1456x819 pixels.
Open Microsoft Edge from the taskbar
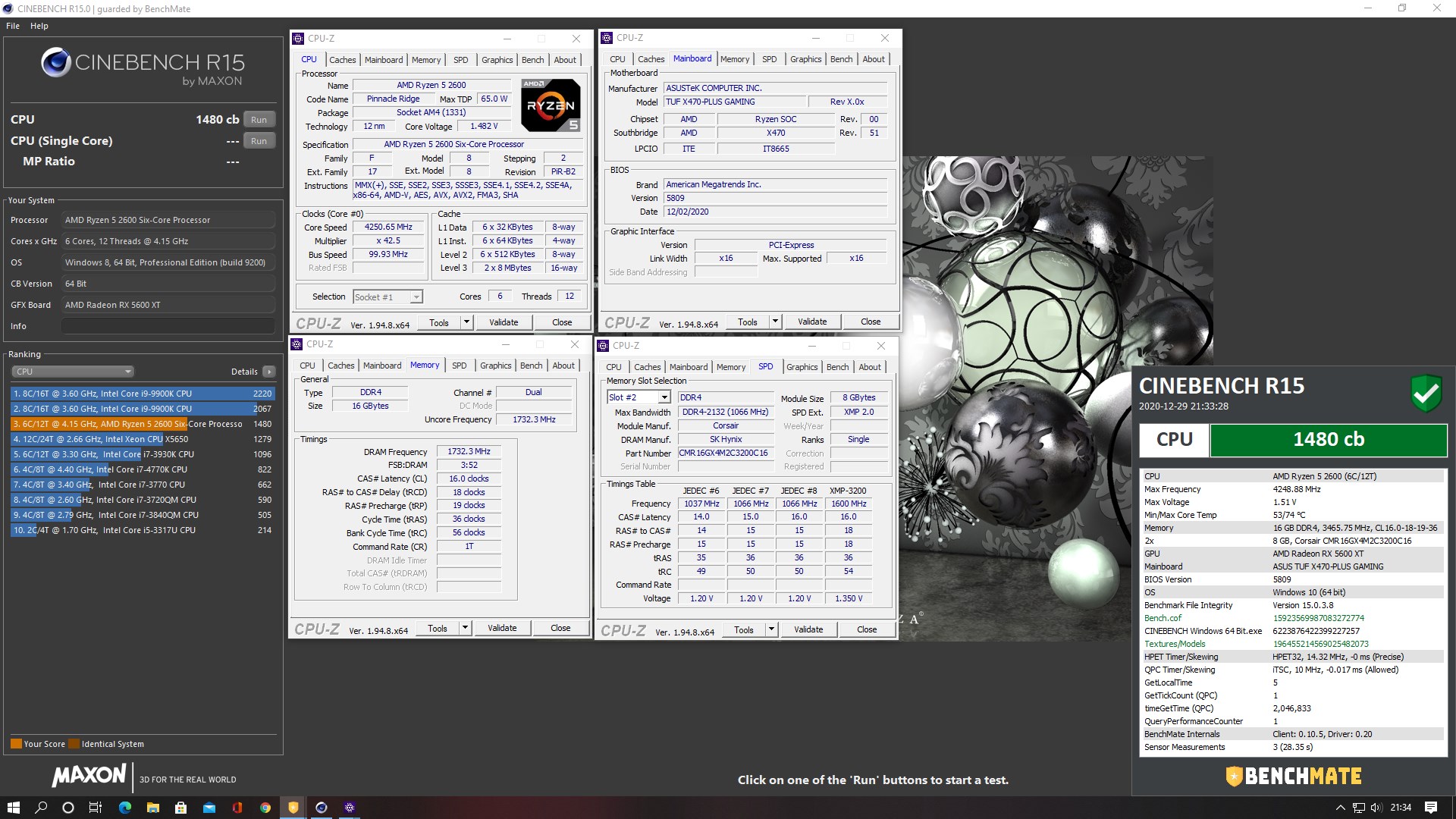(x=125, y=808)
